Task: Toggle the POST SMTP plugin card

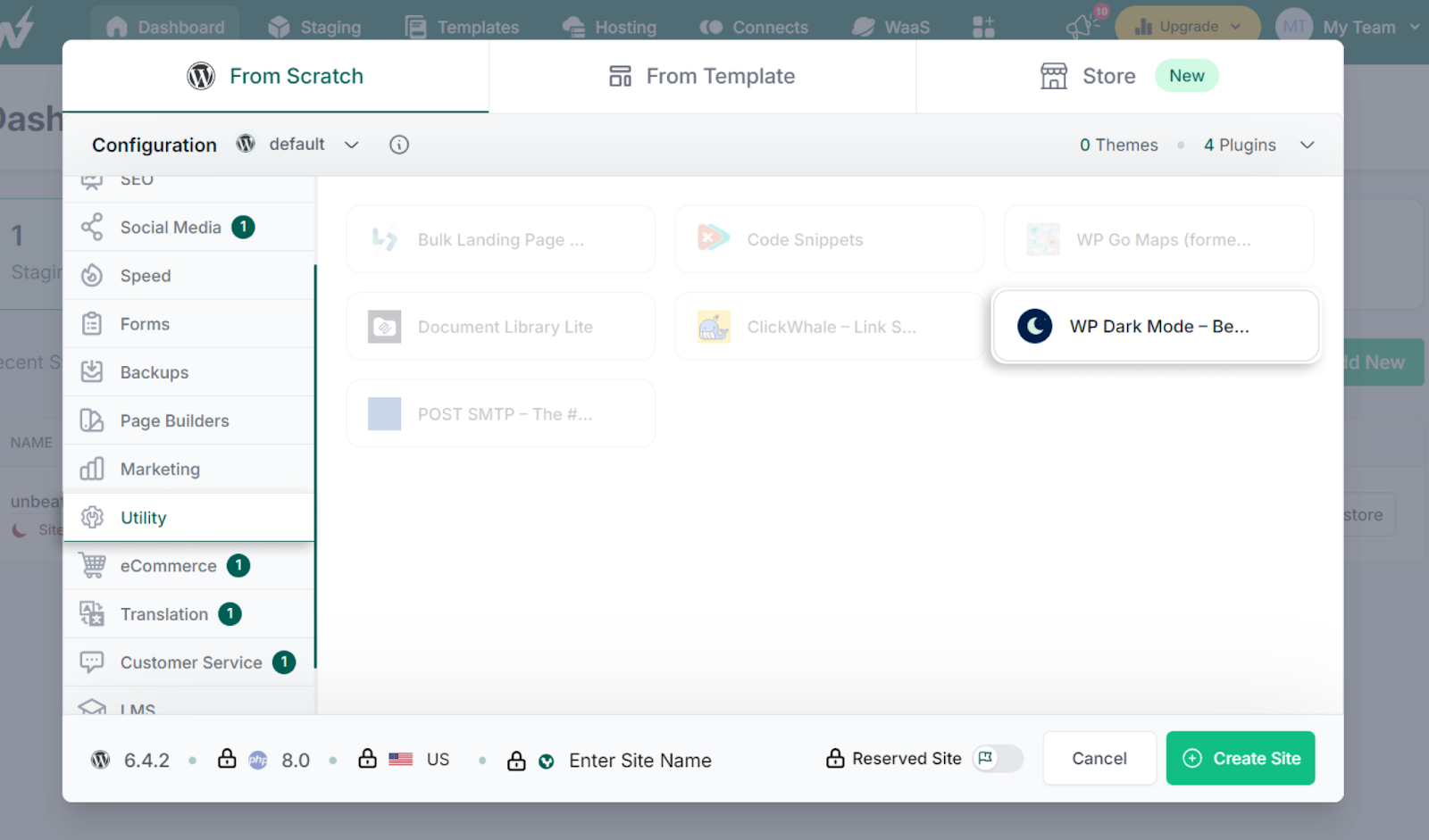Action: pos(501,414)
